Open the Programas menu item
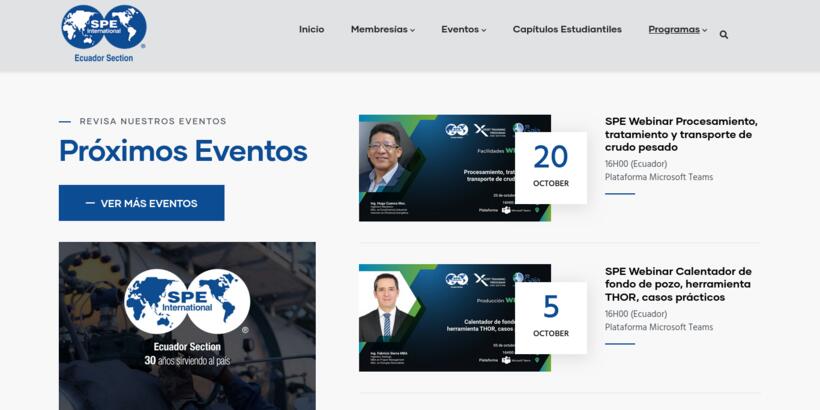 click(674, 30)
